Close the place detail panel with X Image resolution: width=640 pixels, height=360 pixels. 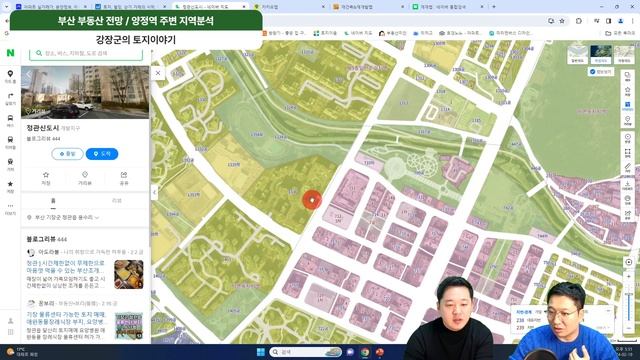coord(158,73)
